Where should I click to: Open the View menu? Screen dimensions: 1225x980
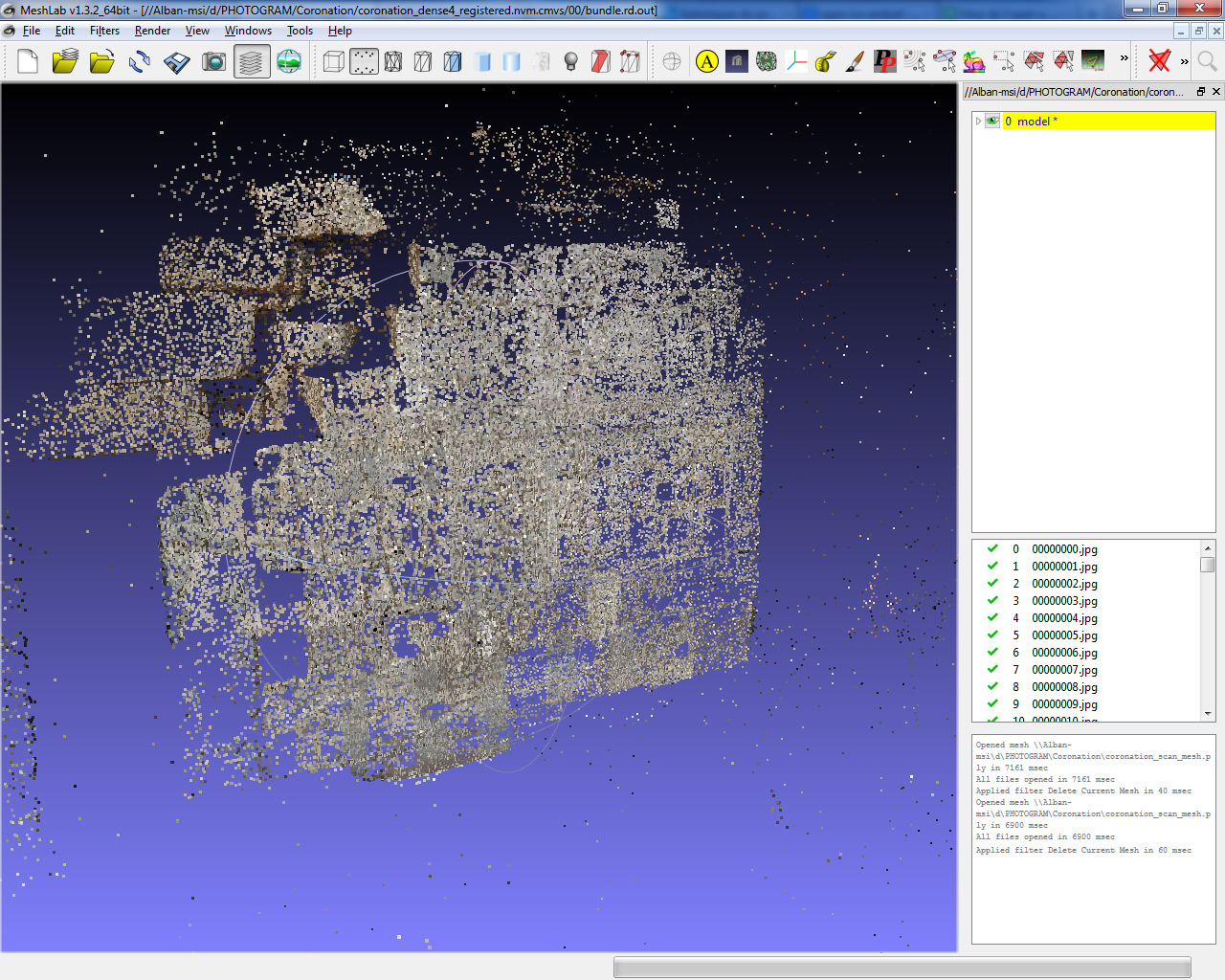[x=197, y=31]
